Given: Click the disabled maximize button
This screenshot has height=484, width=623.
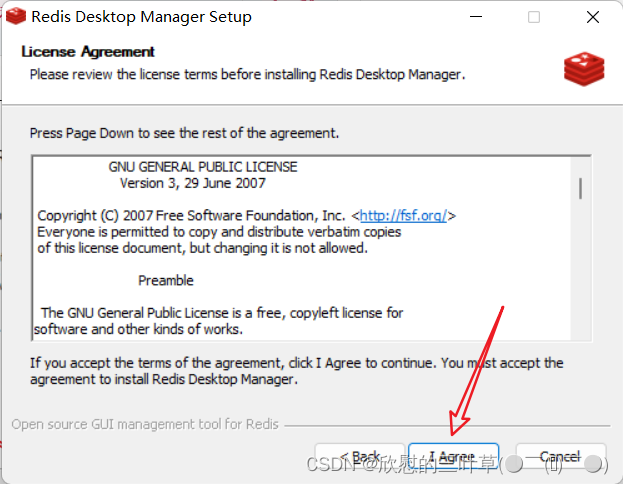Looking at the screenshot, I should click(534, 17).
